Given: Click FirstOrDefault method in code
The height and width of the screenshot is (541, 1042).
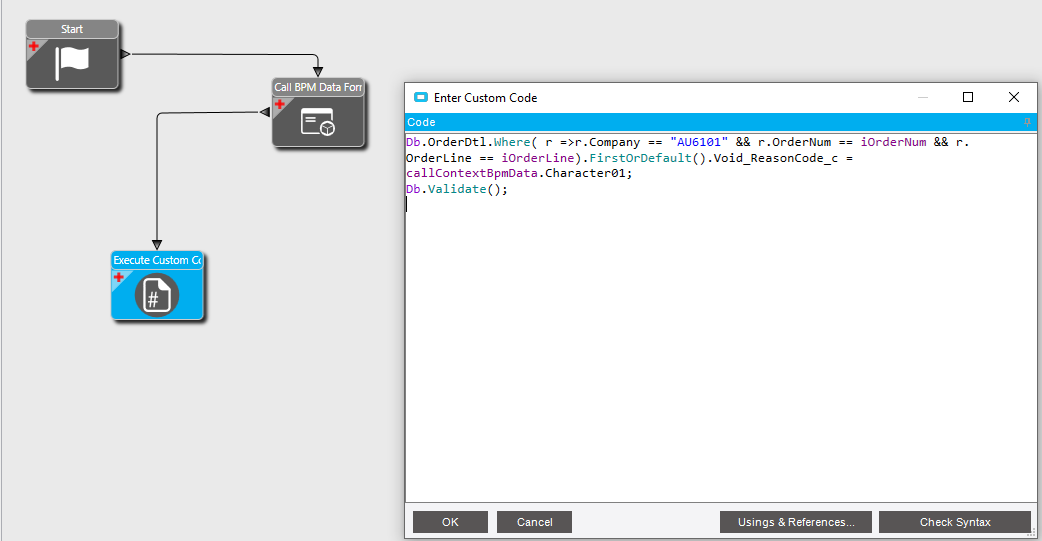Looking at the screenshot, I should 641,158.
